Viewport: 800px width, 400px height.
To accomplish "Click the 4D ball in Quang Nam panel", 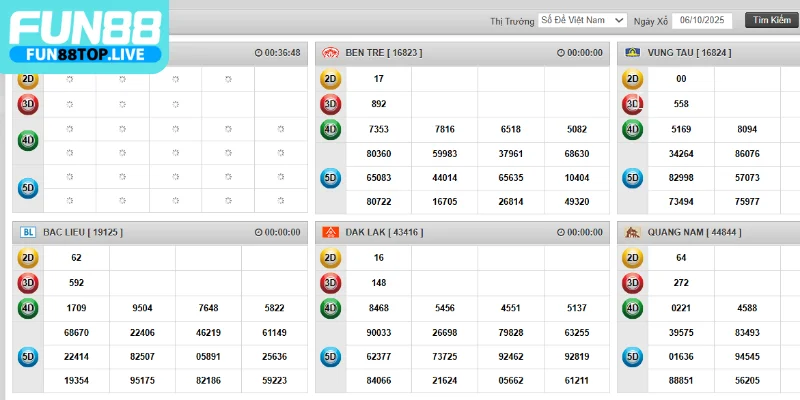I will 633,309.
